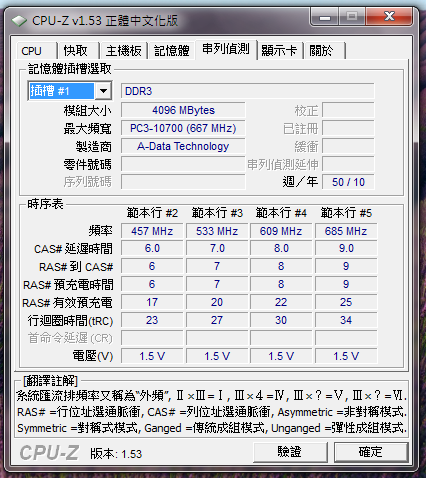Click the 版本: 1.53 version text
Screen dimensions: 426x478
(x=116, y=454)
